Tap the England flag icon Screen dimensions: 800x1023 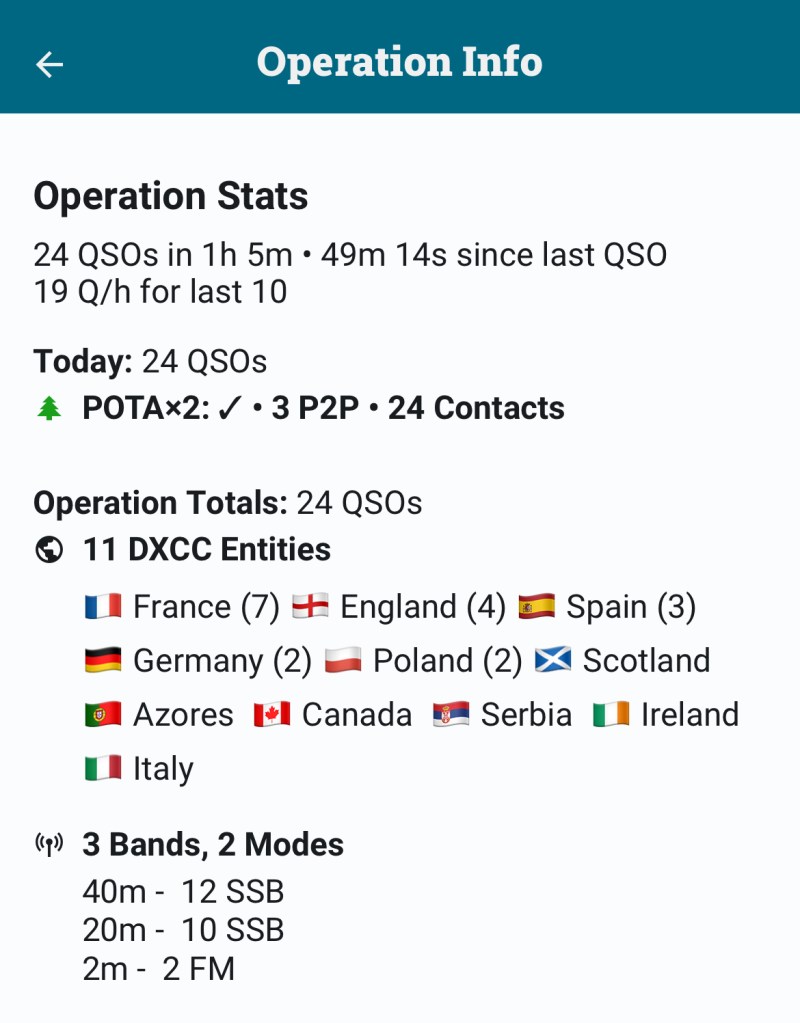pyautogui.click(x=310, y=607)
